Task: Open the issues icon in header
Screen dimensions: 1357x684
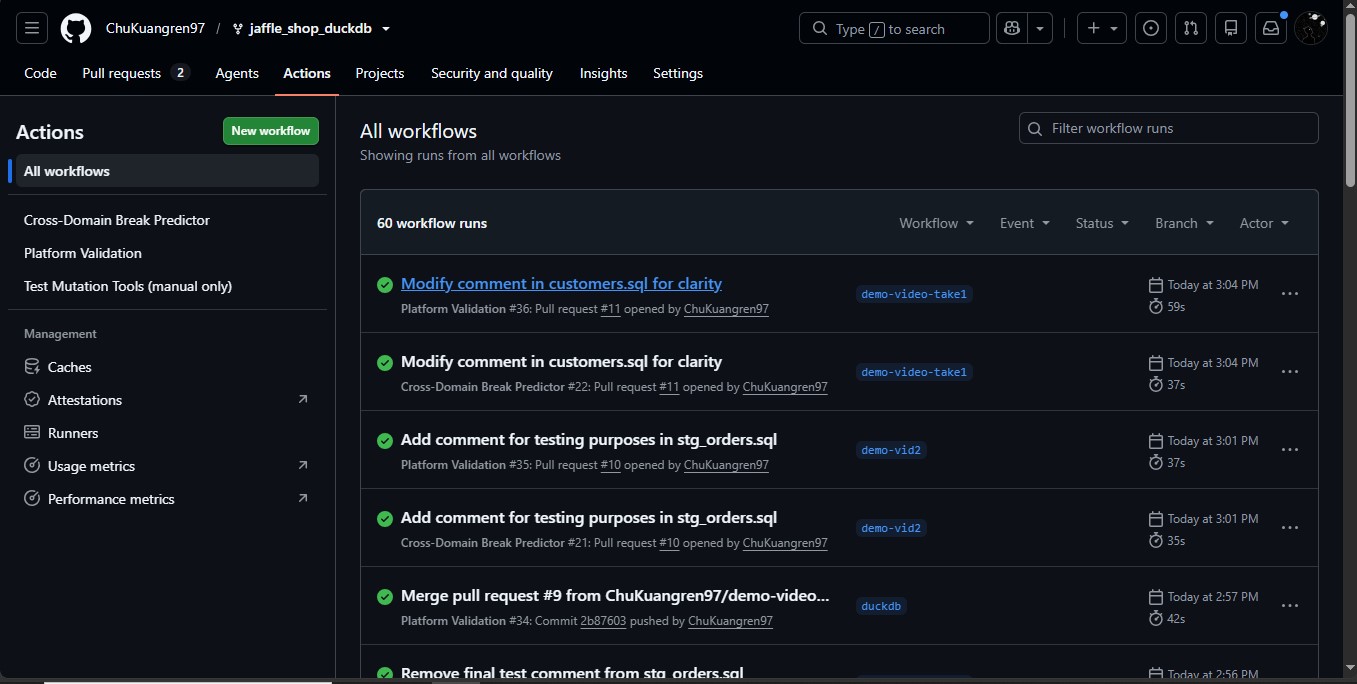Action: (1151, 28)
